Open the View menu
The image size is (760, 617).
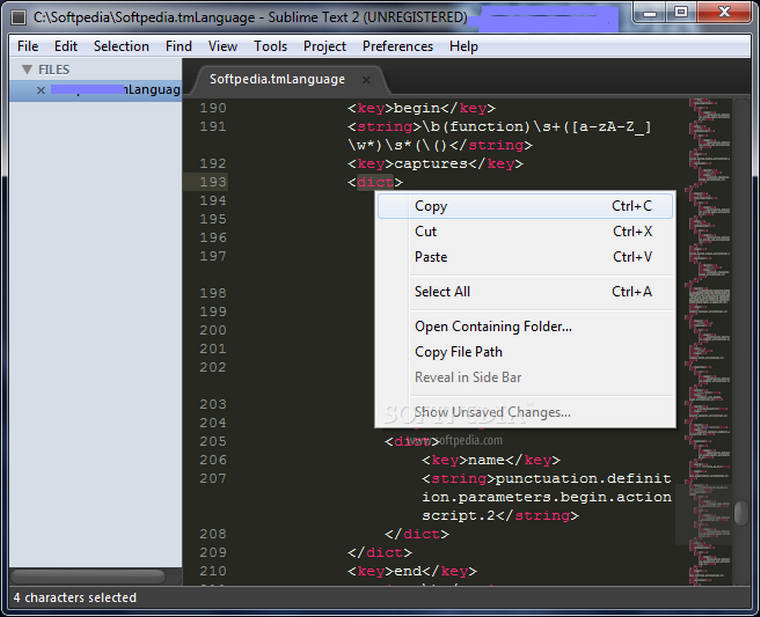(223, 47)
